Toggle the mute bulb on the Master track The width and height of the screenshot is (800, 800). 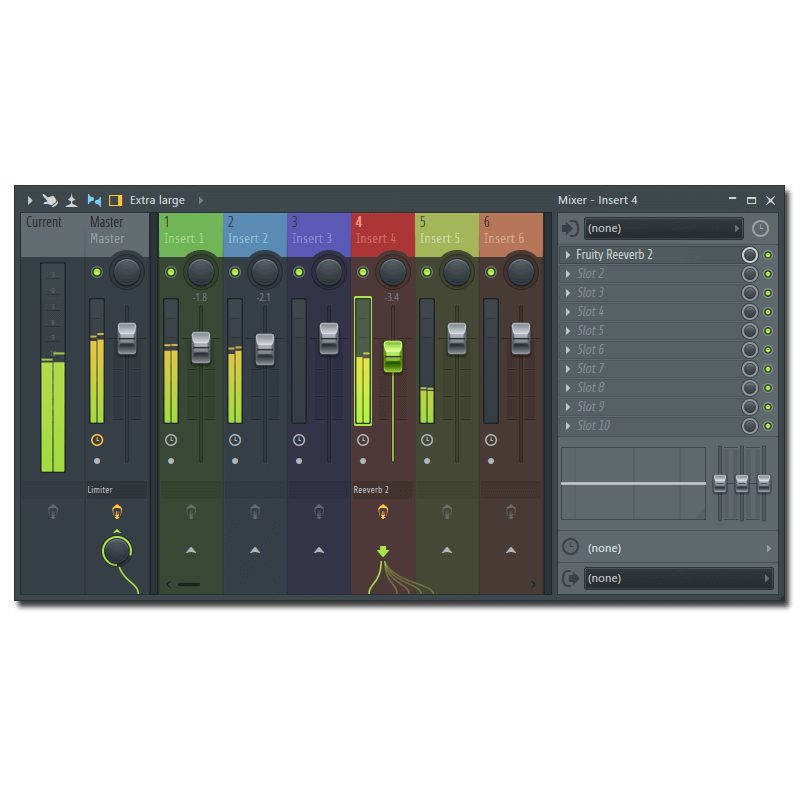[x=117, y=512]
